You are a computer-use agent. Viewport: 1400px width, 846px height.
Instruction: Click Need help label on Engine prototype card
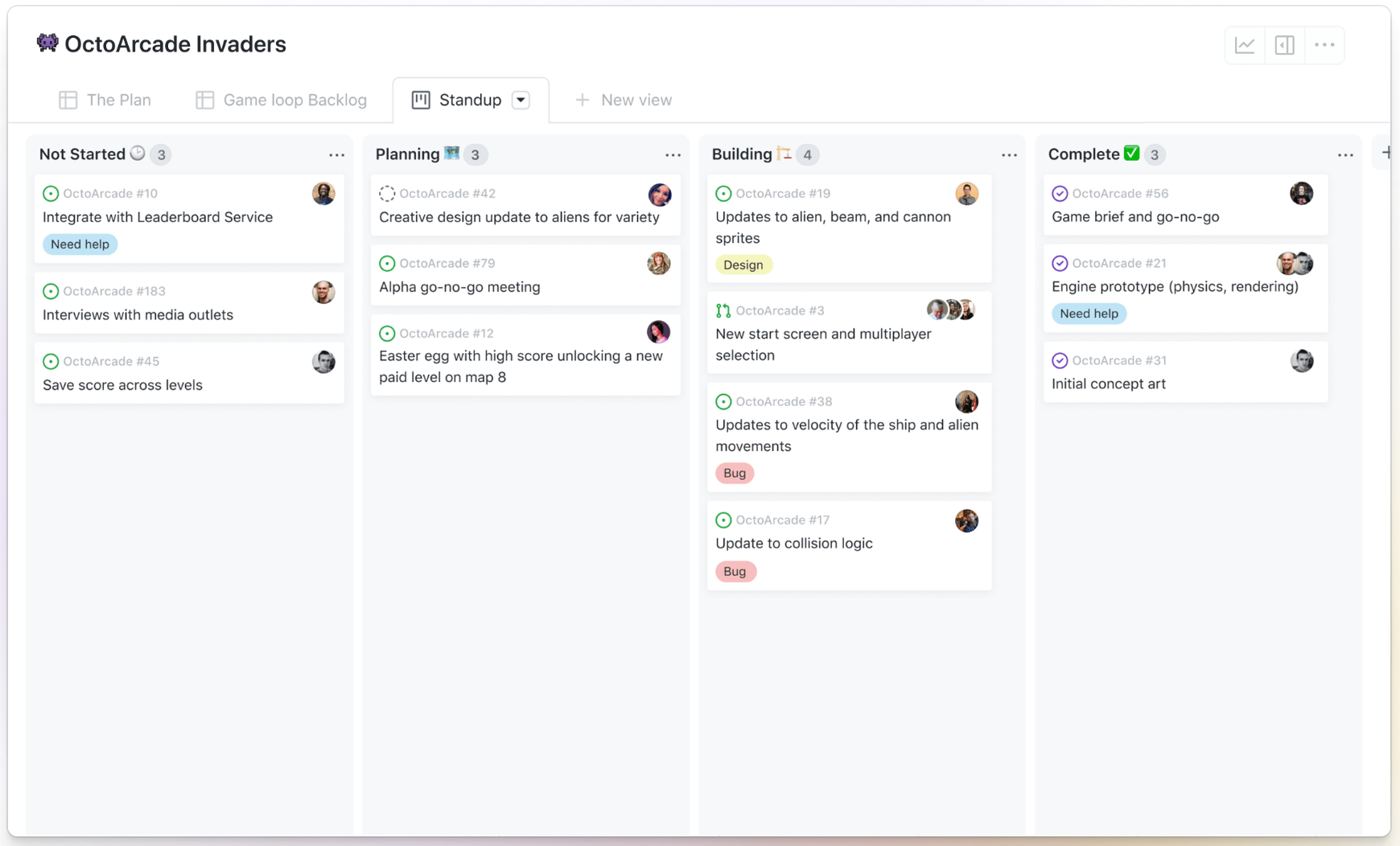click(1089, 314)
